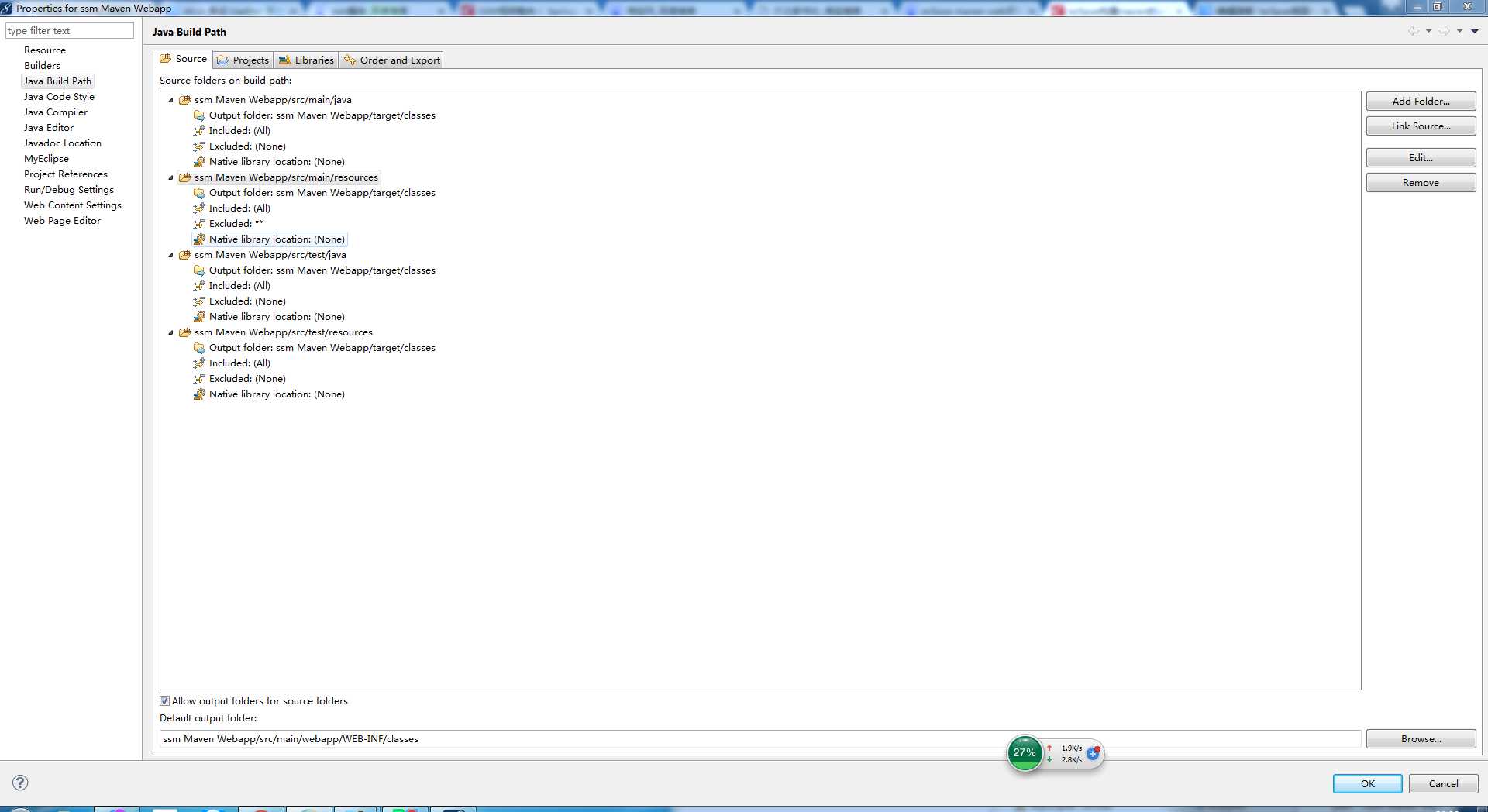Image resolution: width=1488 pixels, height=812 pixels.
Task: Click the Excluded icon under src/main/java
Action: click(199, 146)
